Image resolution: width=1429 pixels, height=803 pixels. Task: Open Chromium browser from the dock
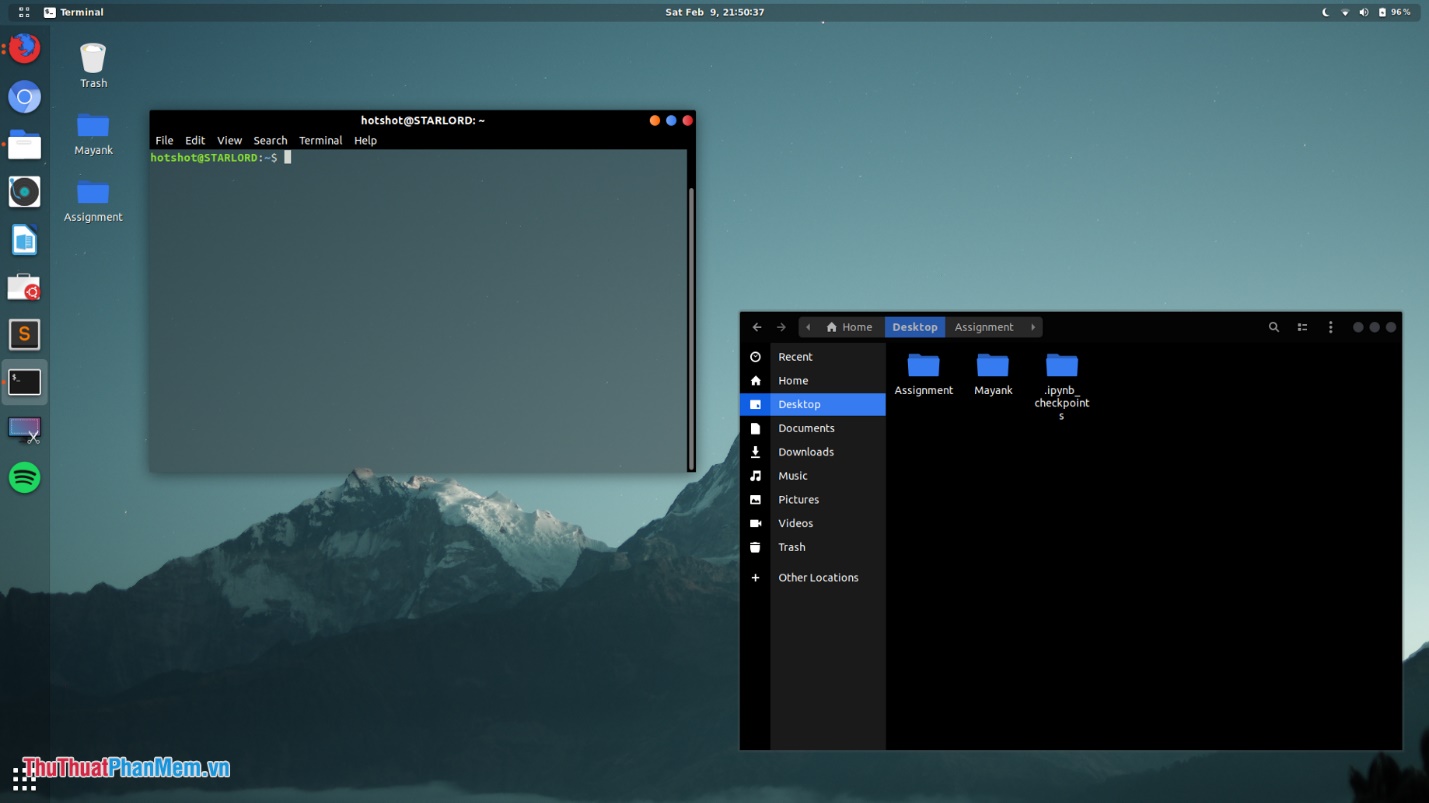point(23,96)
